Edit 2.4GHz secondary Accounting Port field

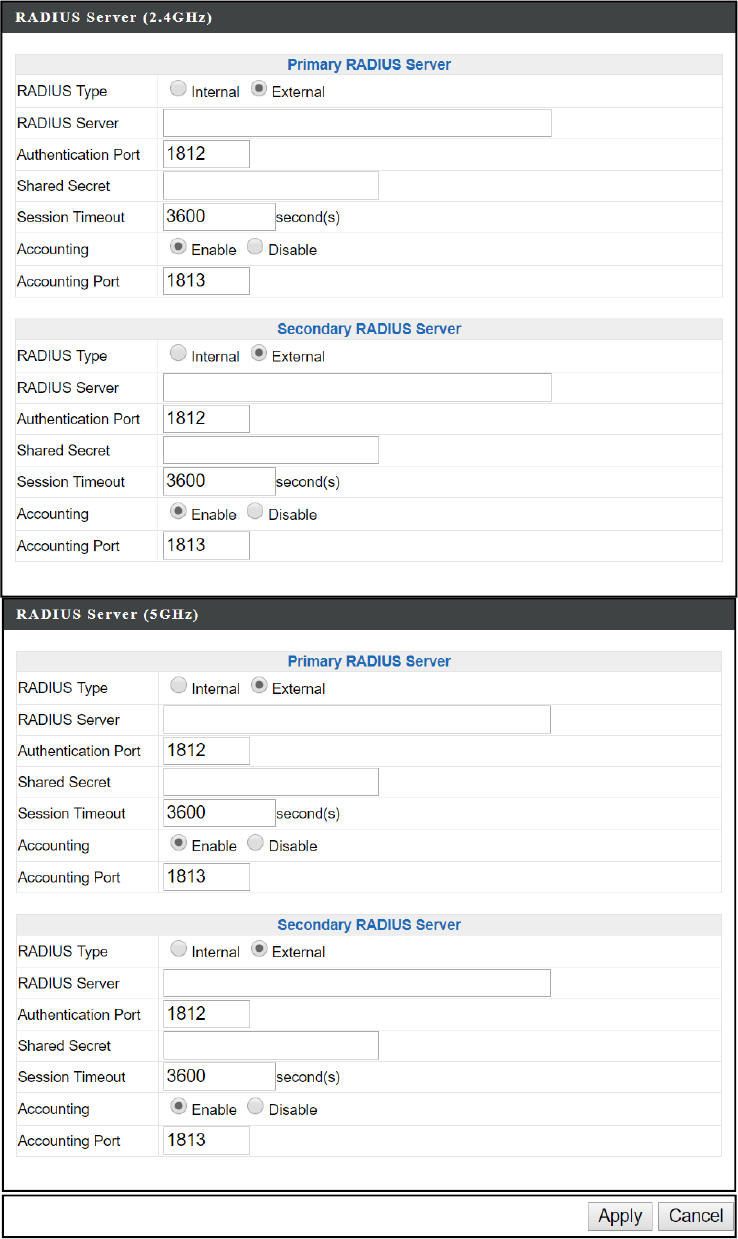coord(206,545)
